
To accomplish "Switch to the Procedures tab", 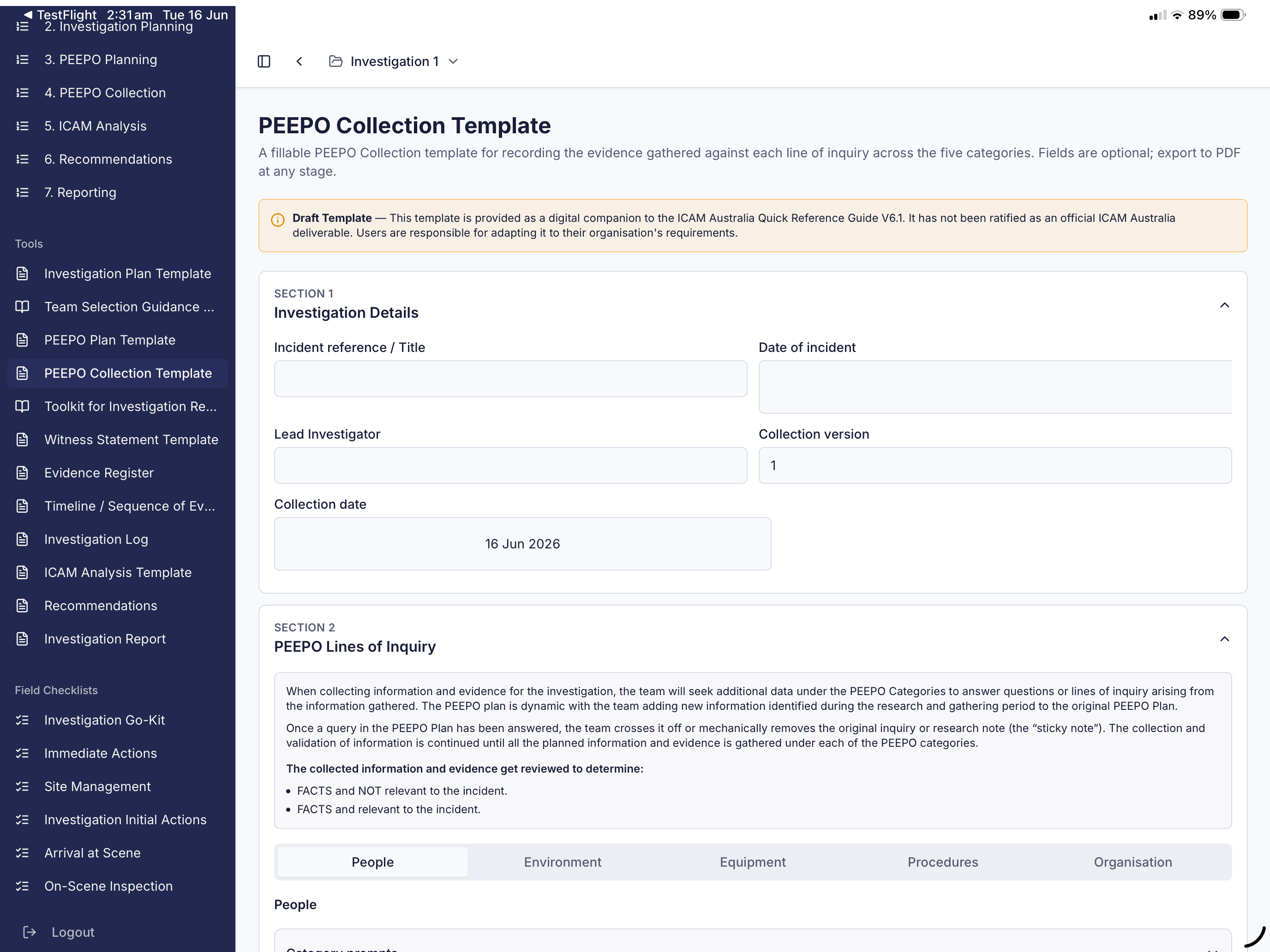I will [943, 862].
